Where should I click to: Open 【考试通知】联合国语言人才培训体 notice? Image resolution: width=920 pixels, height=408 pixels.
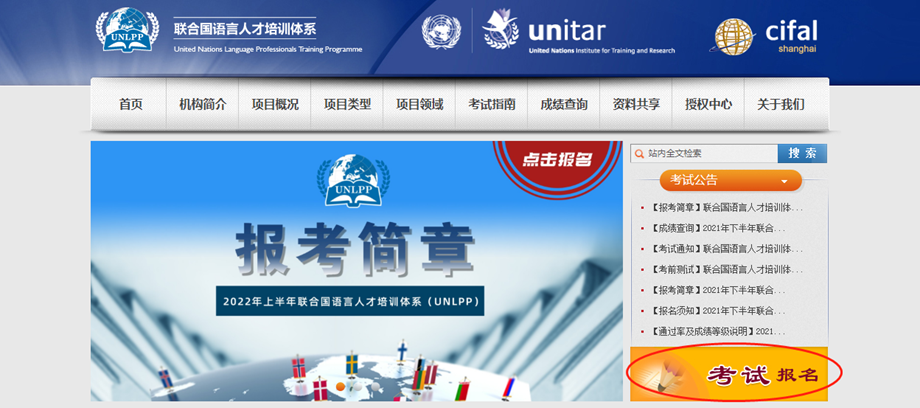pyautogui.click(x=726, y=249)
